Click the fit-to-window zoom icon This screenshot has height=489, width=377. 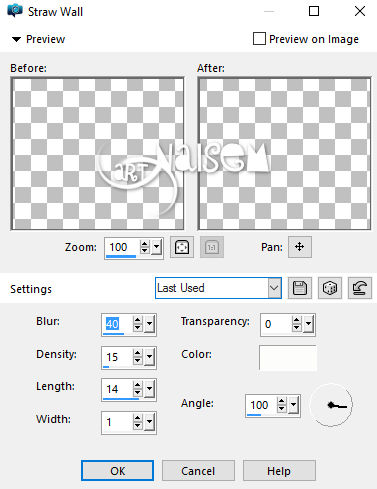click(x=182, y=247)
